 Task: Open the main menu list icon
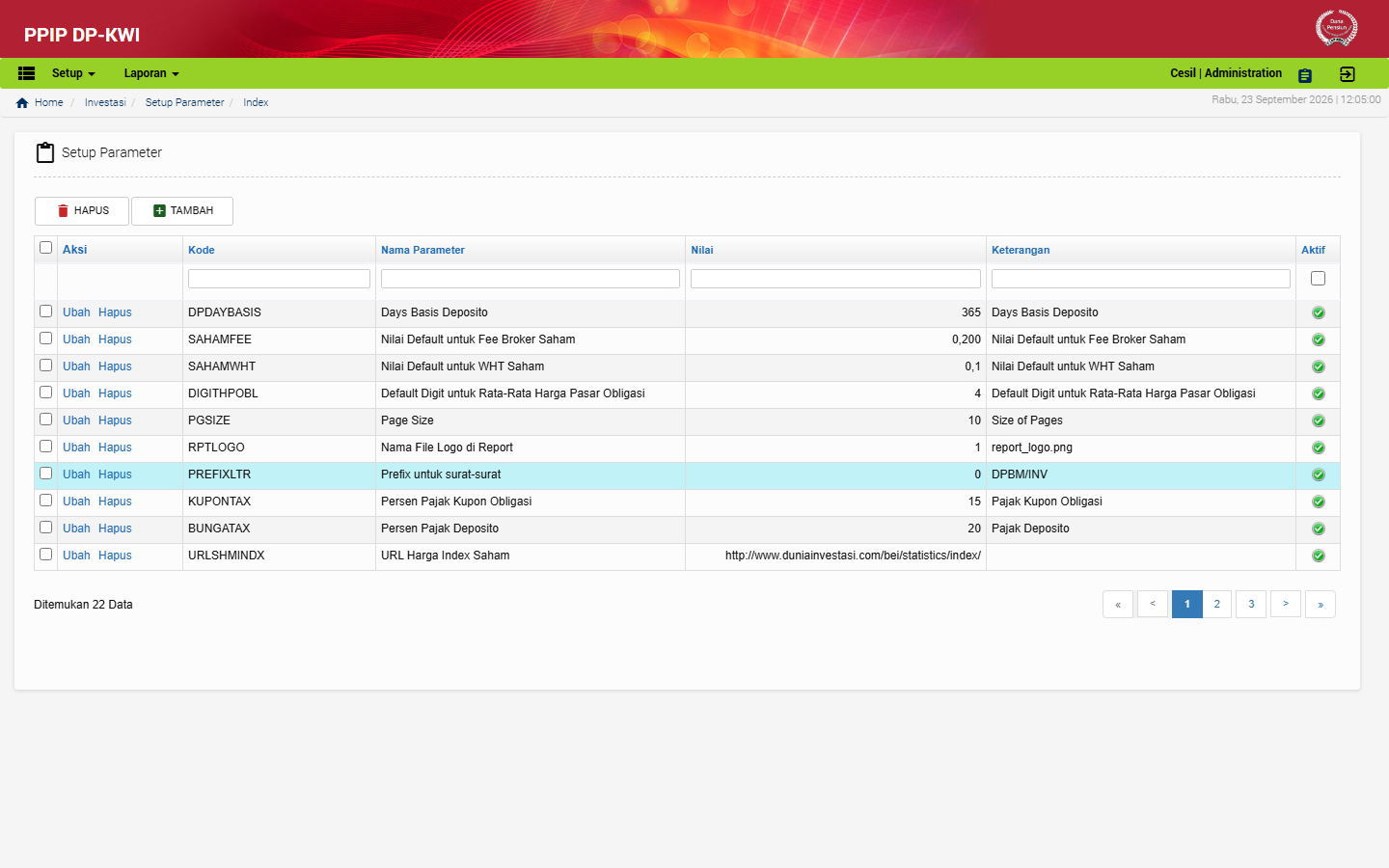[26, 73]
